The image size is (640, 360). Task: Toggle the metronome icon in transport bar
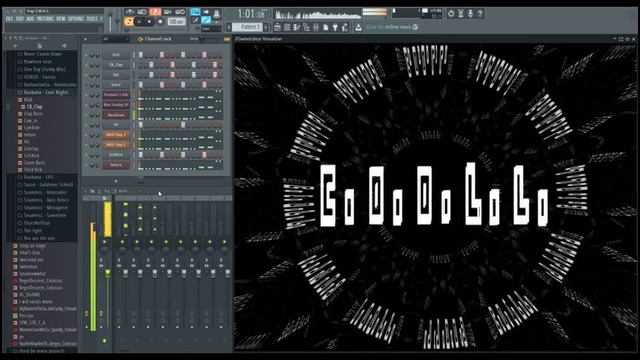point(129,12)
